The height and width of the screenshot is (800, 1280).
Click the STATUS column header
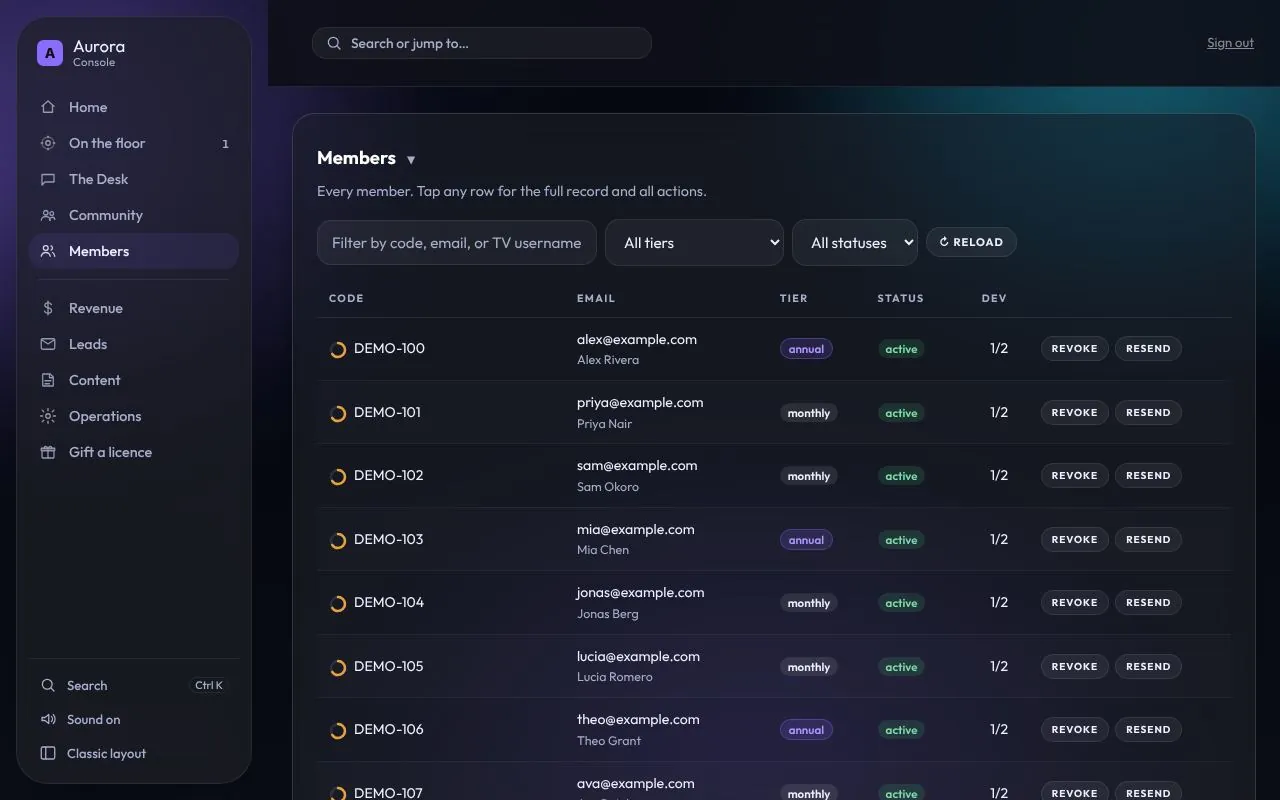point(900,298)
